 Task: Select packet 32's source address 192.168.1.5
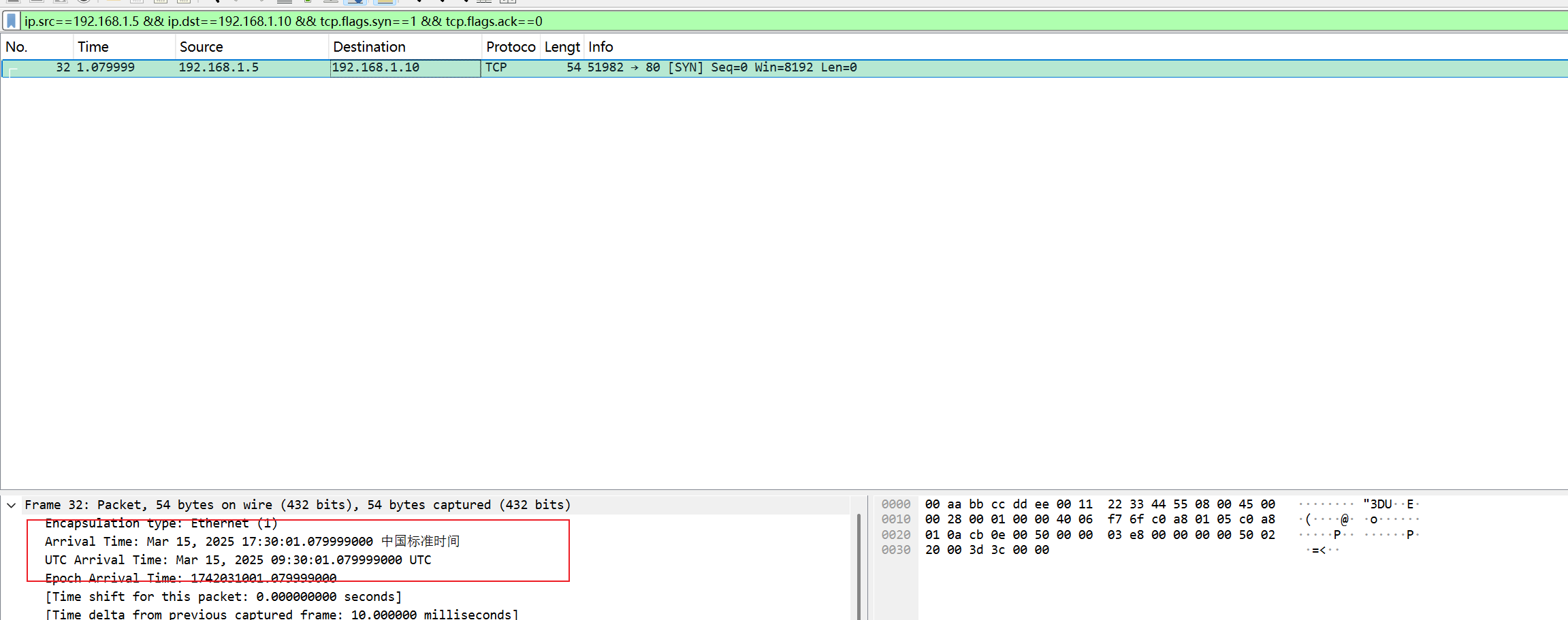[219, 67]
